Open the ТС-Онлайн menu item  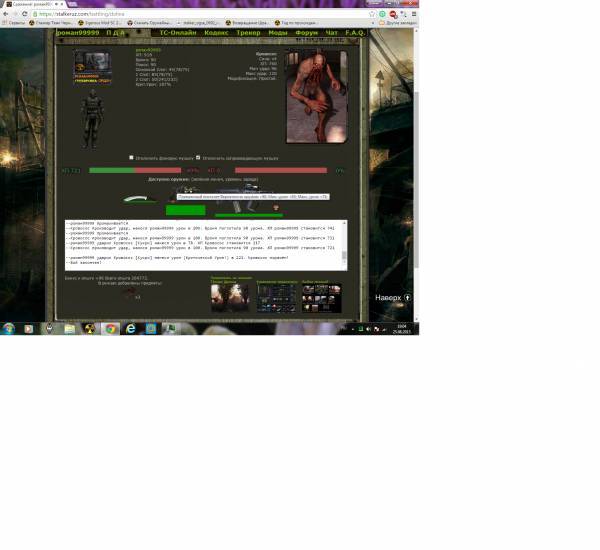point(178,33)
